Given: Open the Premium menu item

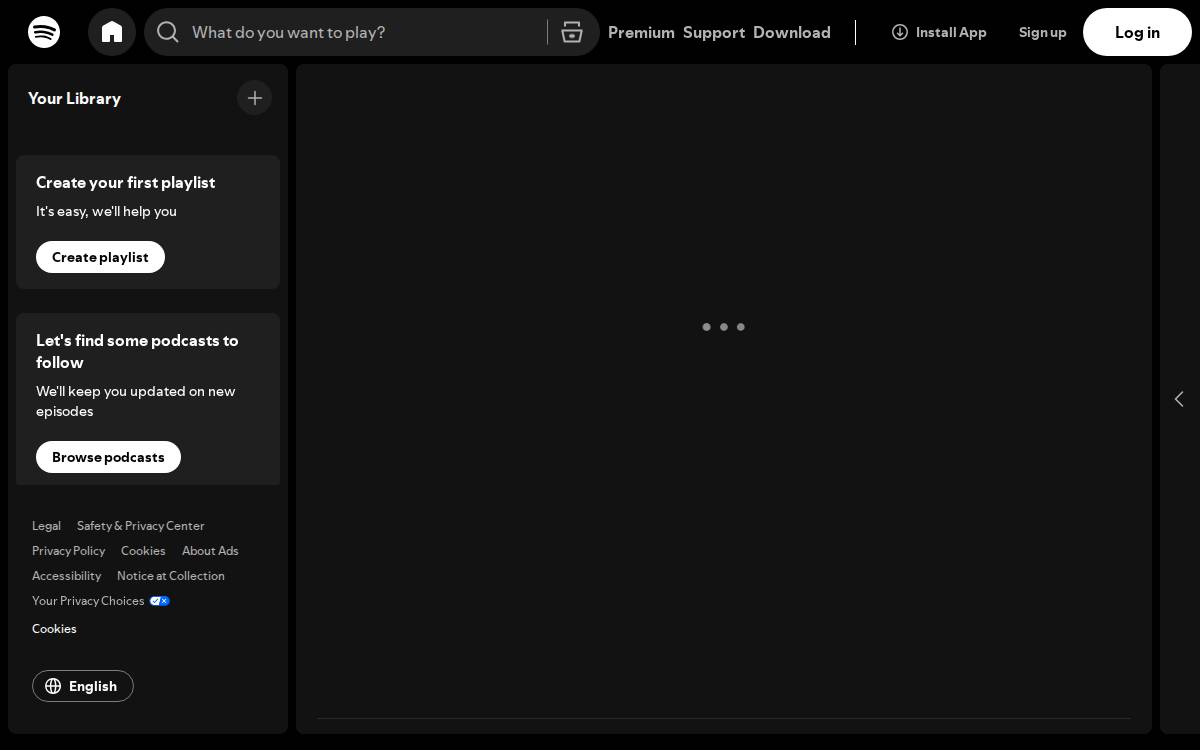Looking at the screenshot, I should 641,32.
